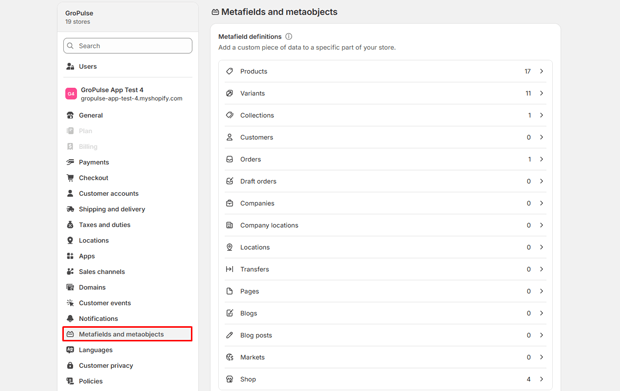Click the Variants count 11
The image size is (620, 391).
click(x=528, y=93)
